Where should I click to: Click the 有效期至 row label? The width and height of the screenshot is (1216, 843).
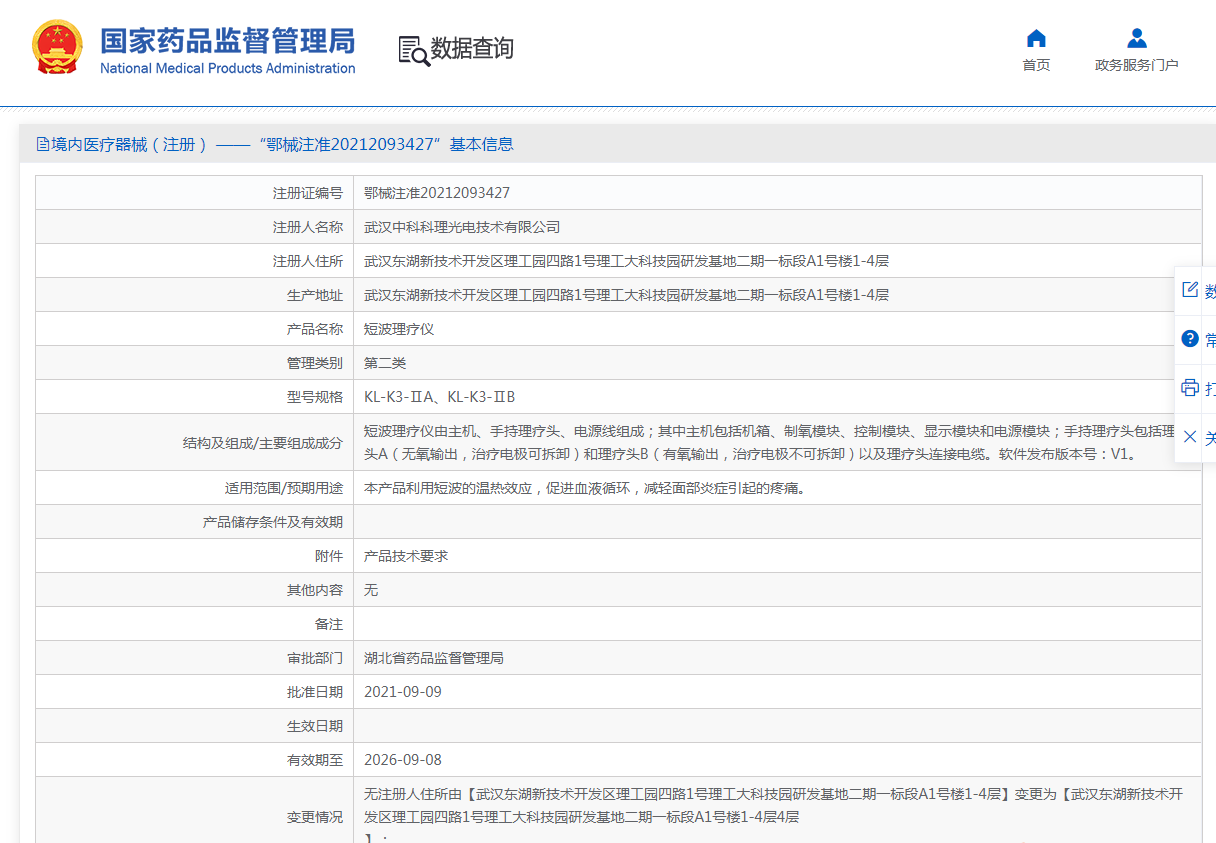pos(315,760)
